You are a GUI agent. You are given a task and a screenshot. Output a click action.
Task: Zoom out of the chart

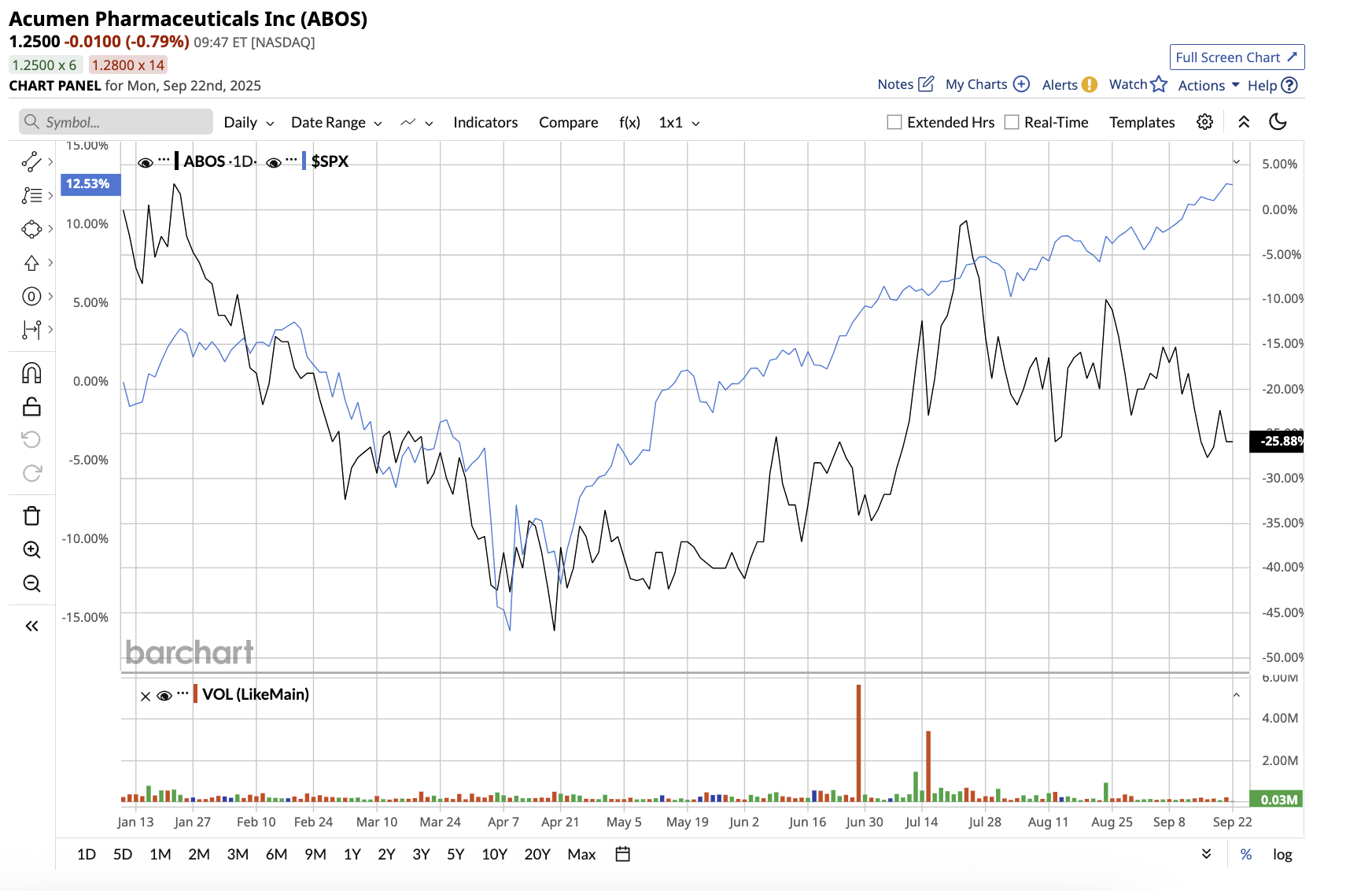(x=31, y=583)
